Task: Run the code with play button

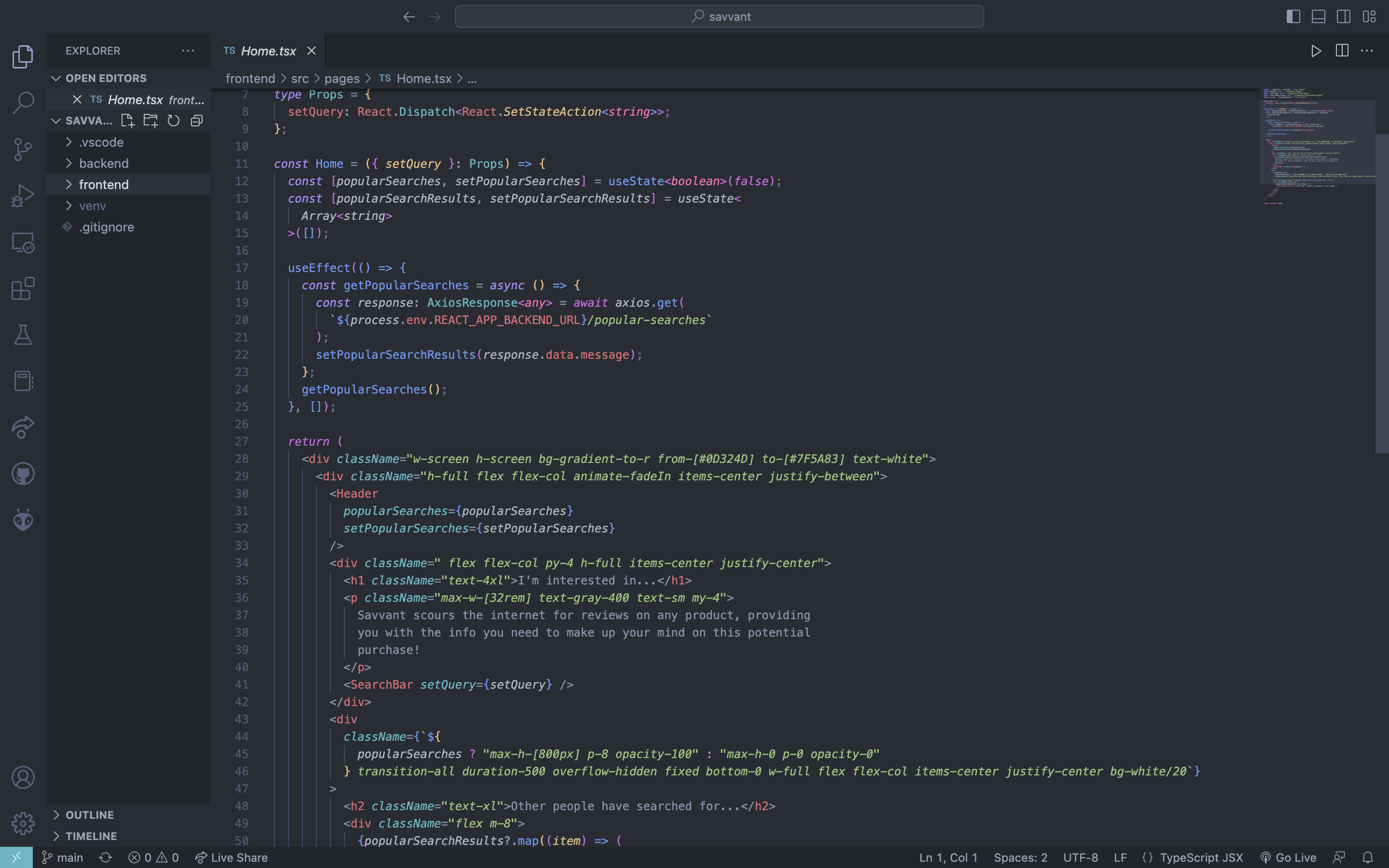Action: 1316,51
